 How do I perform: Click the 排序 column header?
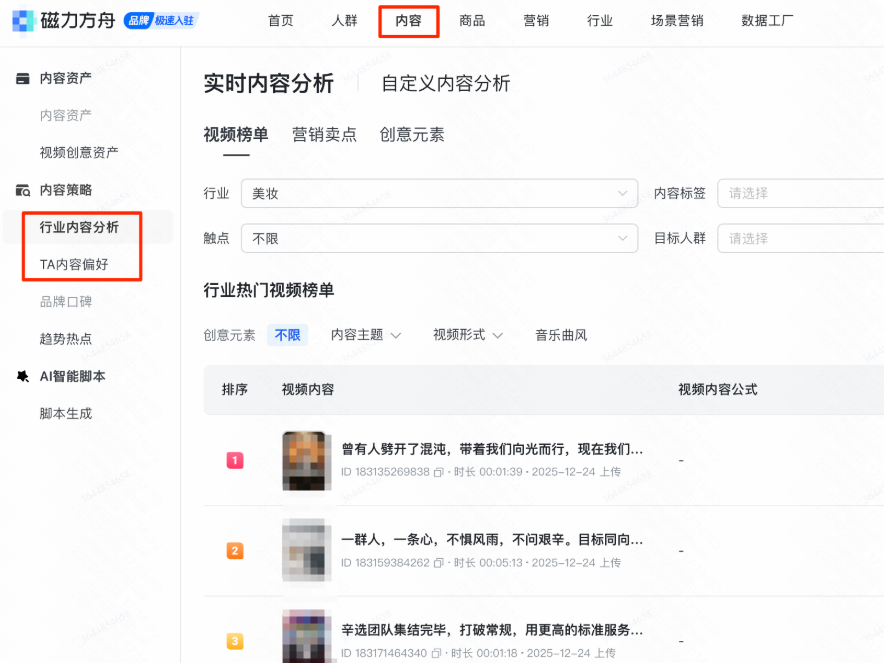coord(235,390)
